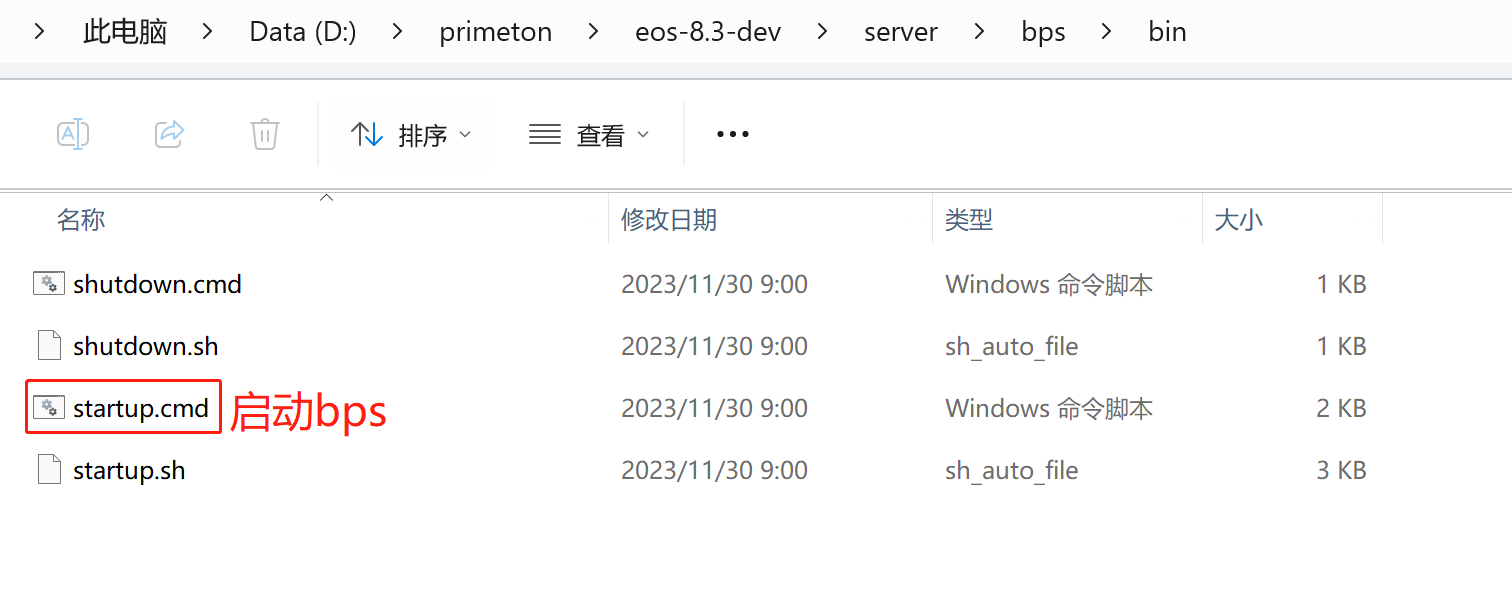Expand the chevron after Data (D:)
This screenshot has width=1512, height=612.
398,32
